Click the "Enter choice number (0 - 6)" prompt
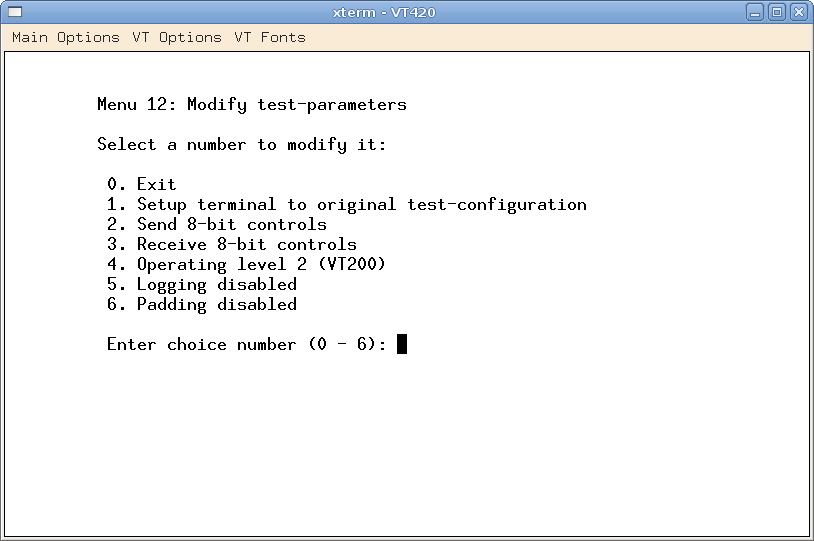 [x=246, y=344]
